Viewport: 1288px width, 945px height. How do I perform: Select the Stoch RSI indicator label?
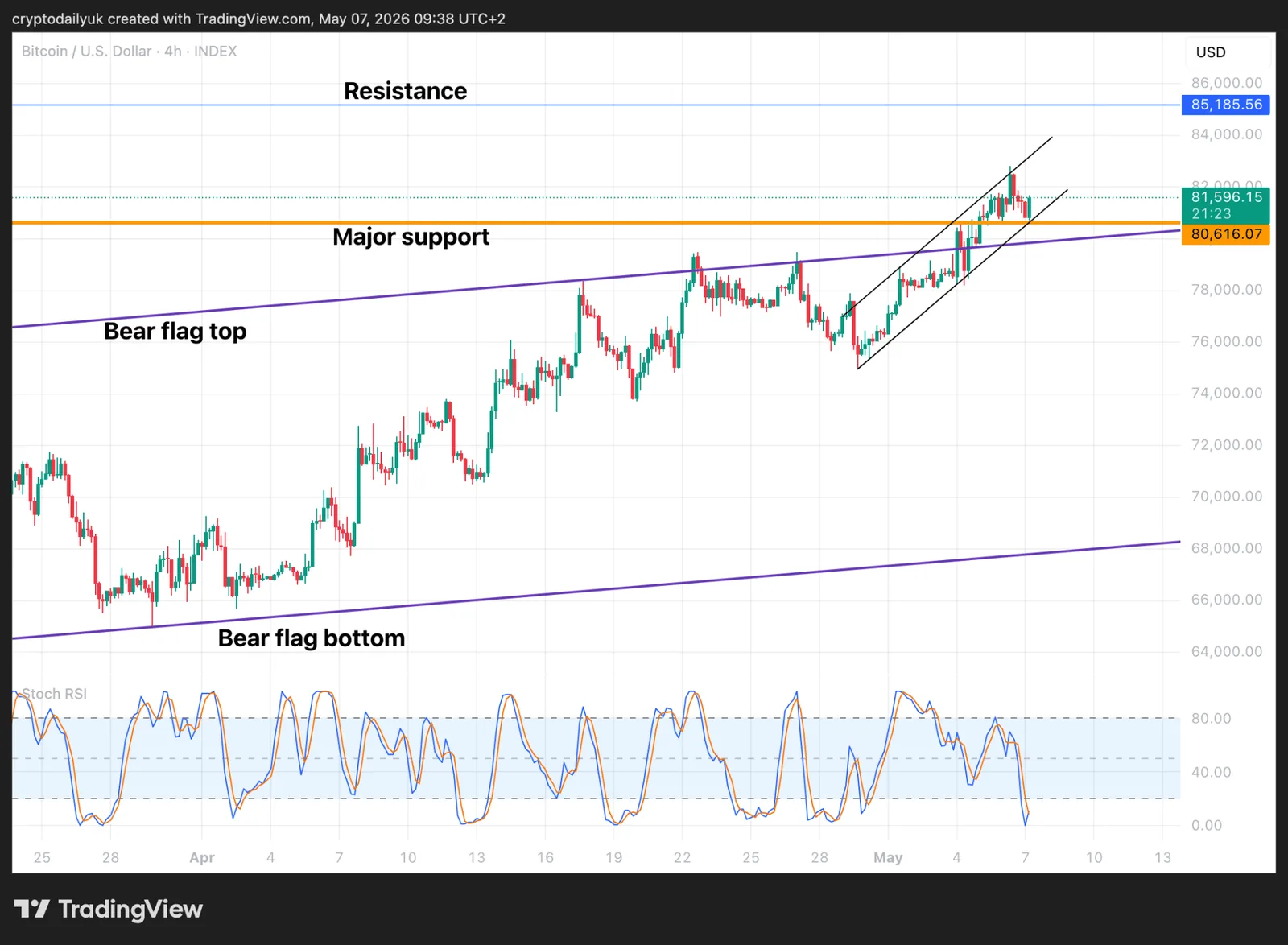pos(54,694)
